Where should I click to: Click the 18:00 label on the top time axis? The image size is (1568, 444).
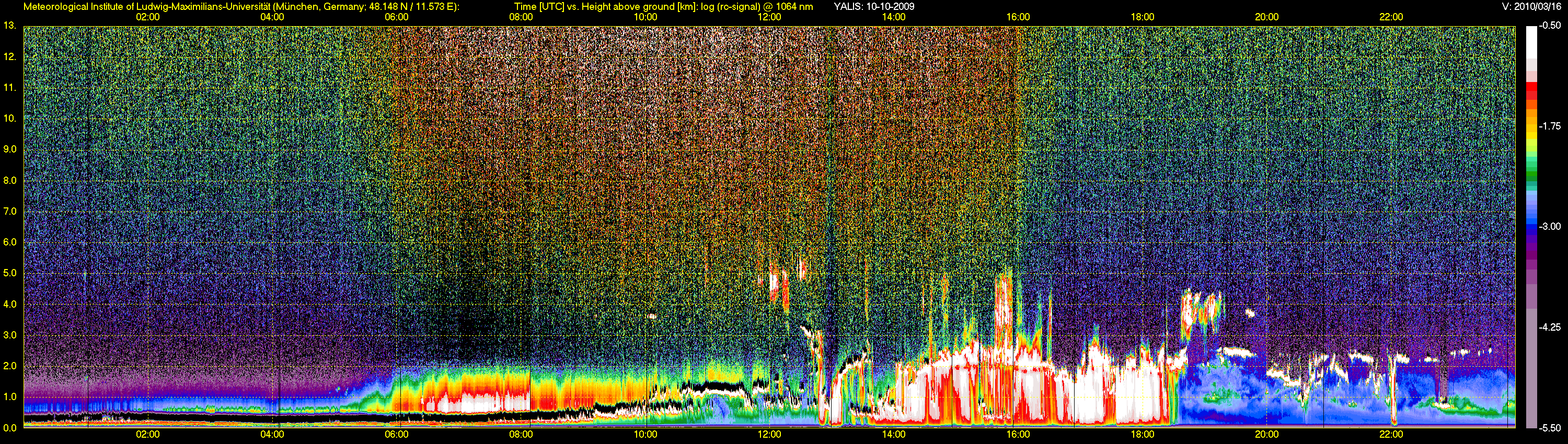click(1143, 17)
